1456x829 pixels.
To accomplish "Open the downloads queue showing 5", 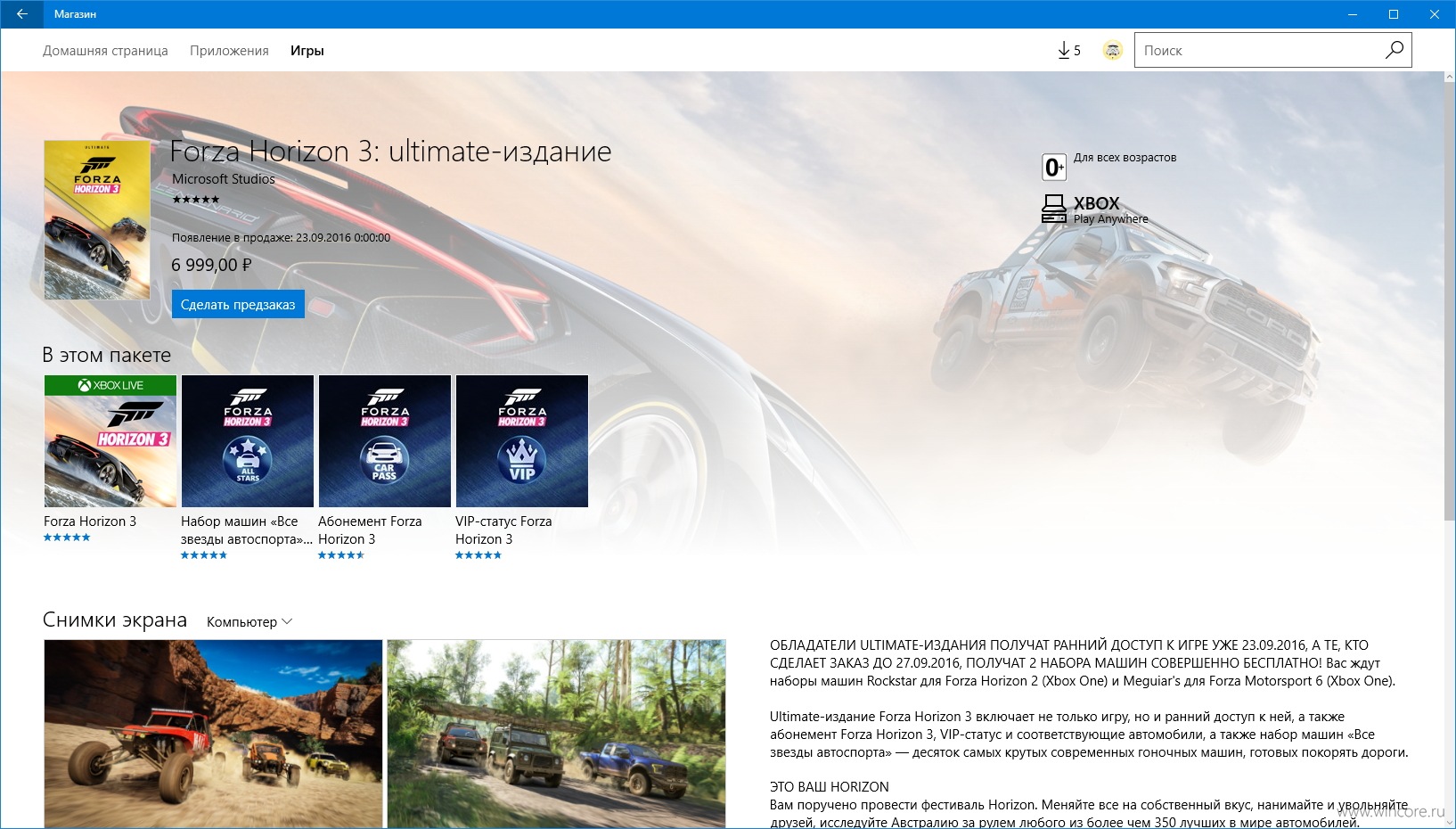I will 1068,51.
